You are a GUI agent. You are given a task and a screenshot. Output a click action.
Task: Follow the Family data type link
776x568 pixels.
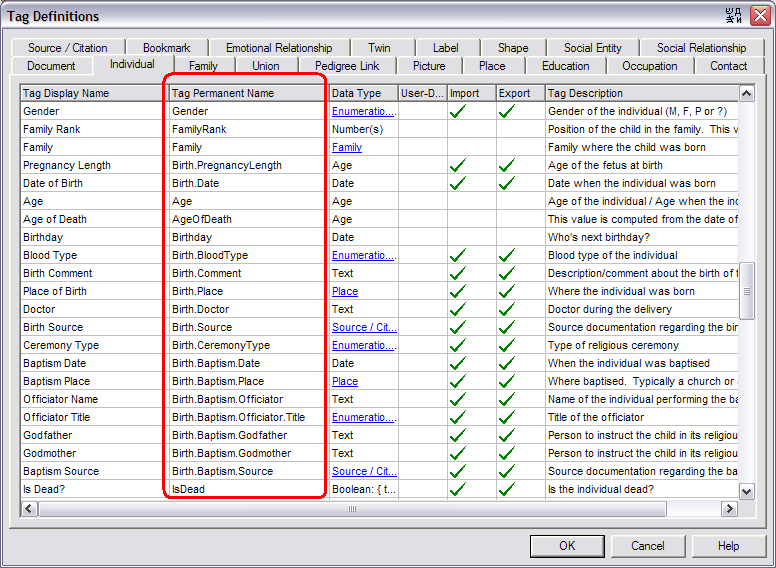[x=347, y=147]
